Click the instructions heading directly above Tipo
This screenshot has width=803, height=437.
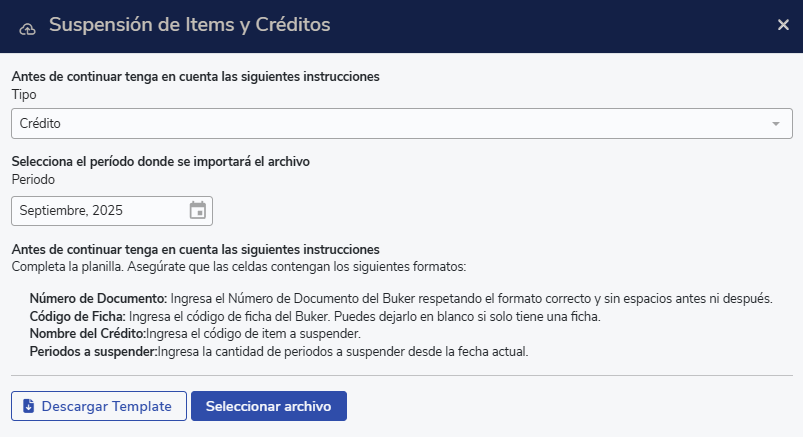coord(195,76)
